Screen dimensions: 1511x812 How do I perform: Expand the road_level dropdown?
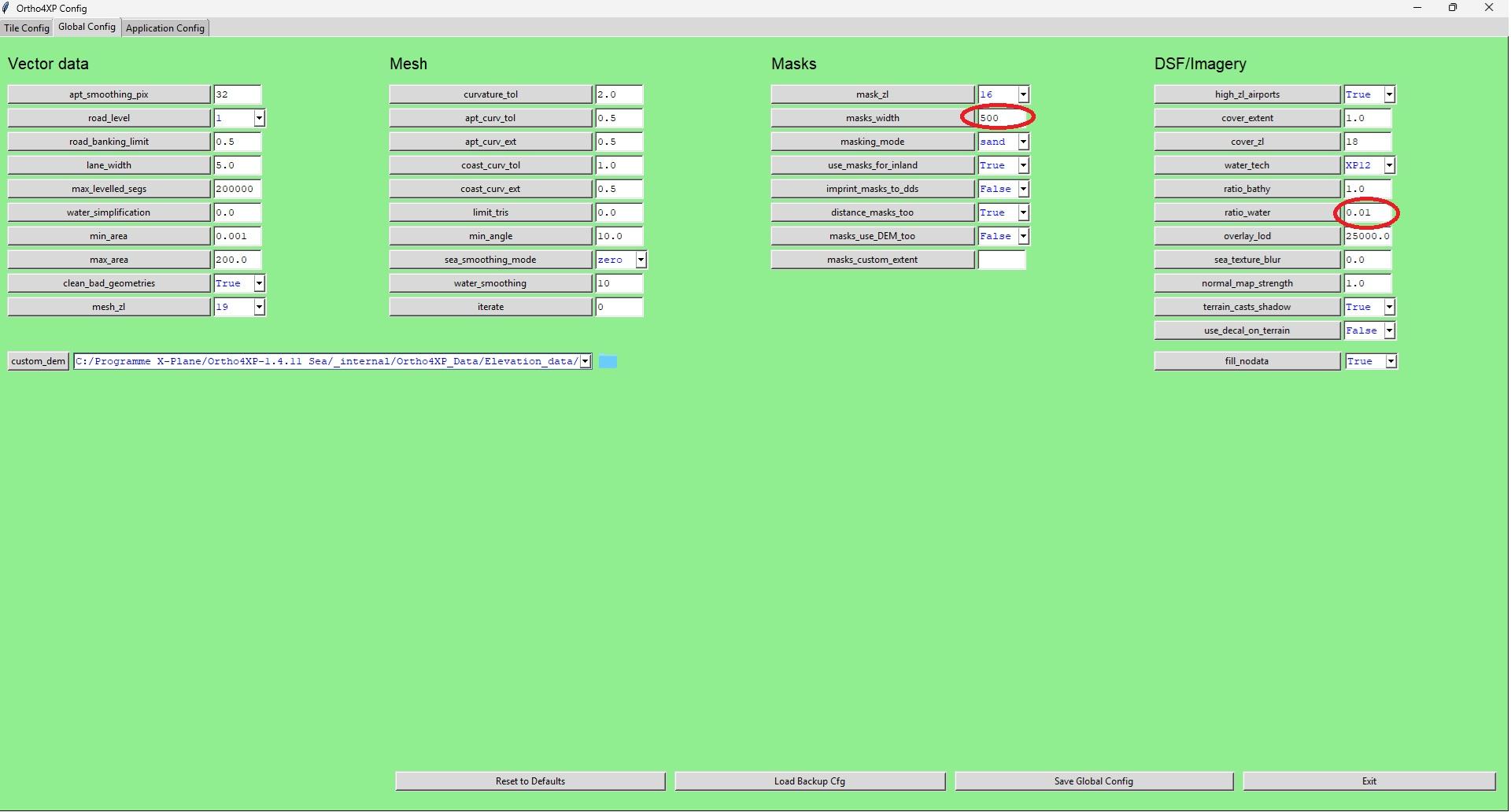point(259,118)
